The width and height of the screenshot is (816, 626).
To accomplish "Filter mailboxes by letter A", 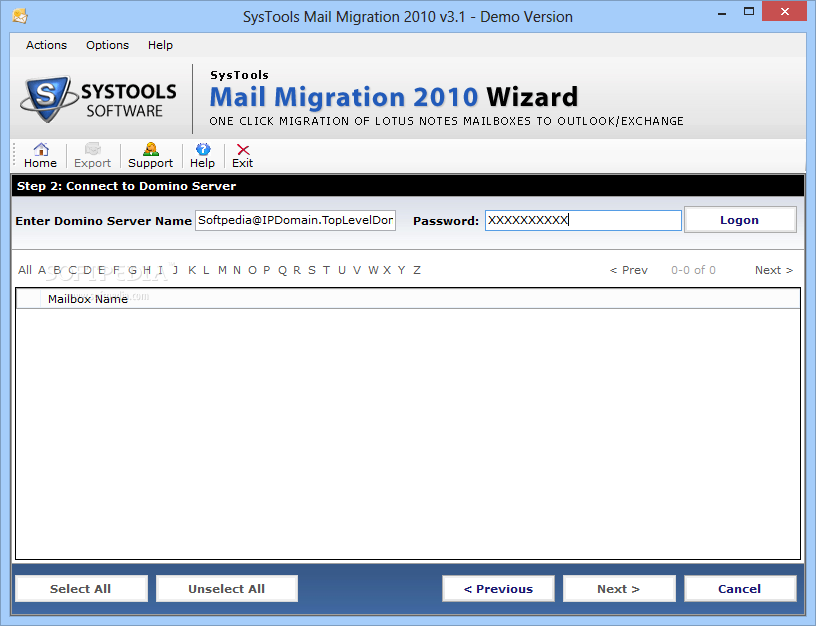I will [x=42, y=270].
